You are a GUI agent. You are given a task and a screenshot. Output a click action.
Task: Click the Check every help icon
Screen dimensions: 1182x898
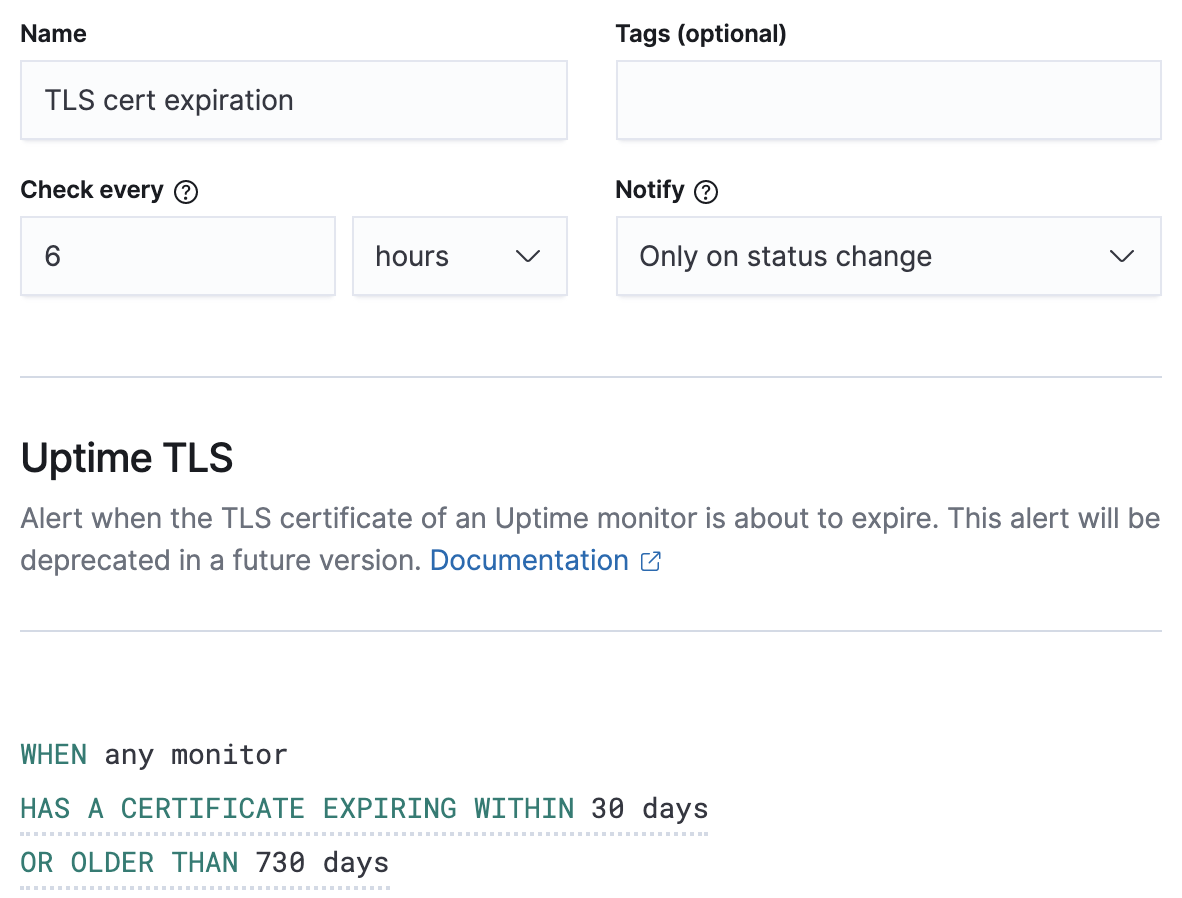186,192
